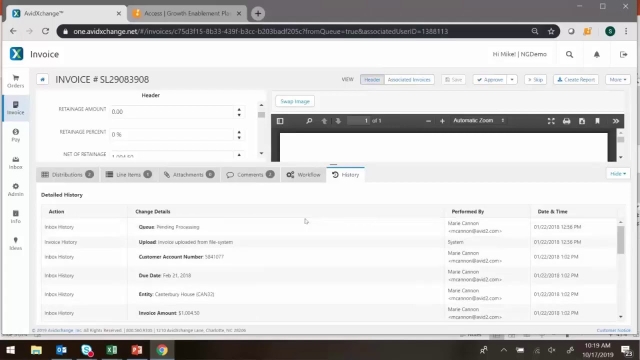Open Inbox in the left sidebar
This screenshot has width=640, height=360.
[x=16, y=162]
